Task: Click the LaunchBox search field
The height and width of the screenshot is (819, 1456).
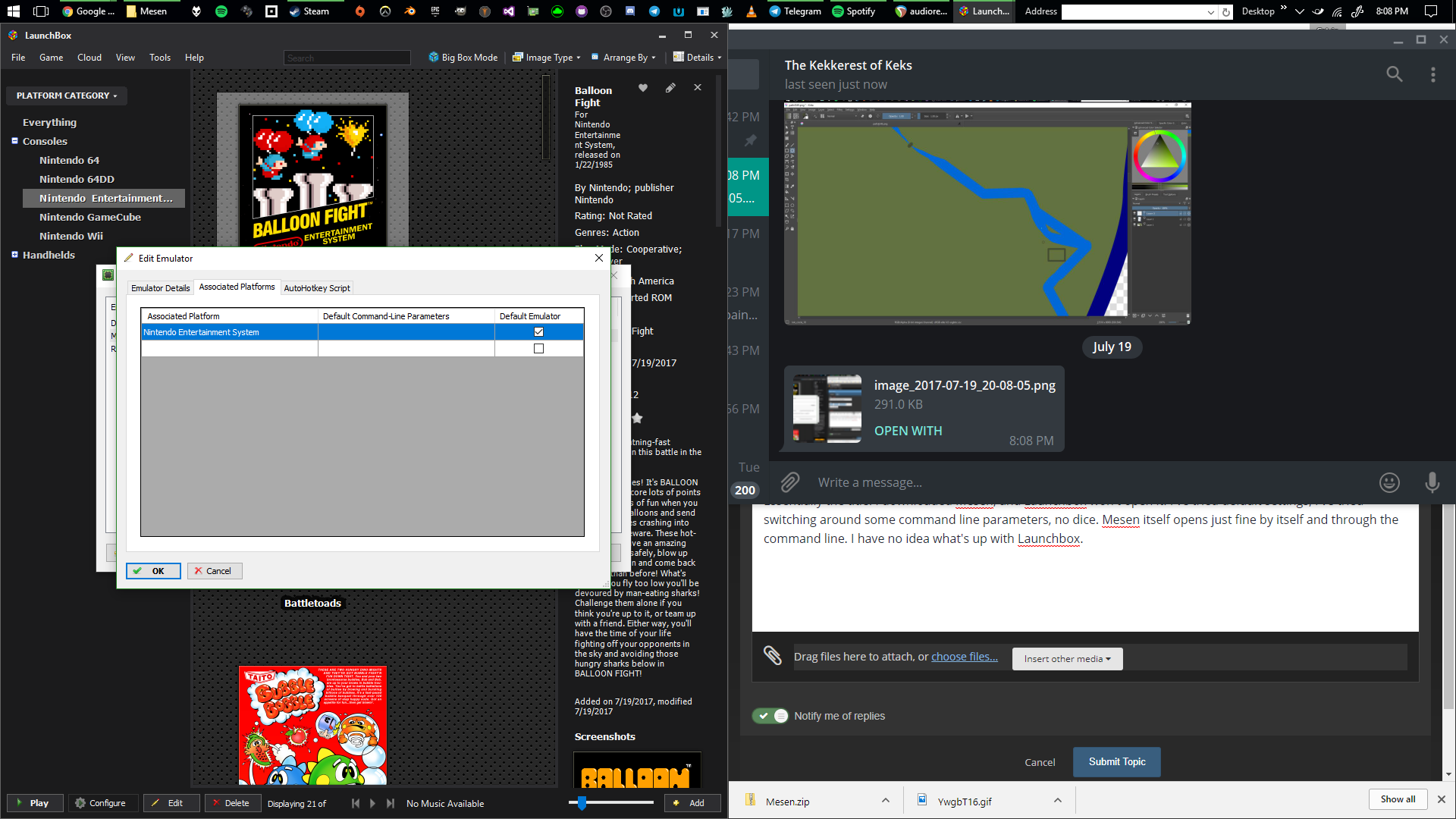Action: click(x=347, y=58)
